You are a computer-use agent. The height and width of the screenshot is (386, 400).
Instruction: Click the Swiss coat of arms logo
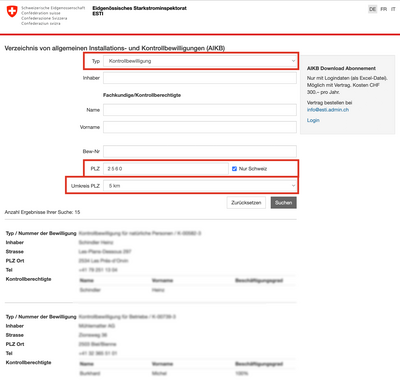12,11
